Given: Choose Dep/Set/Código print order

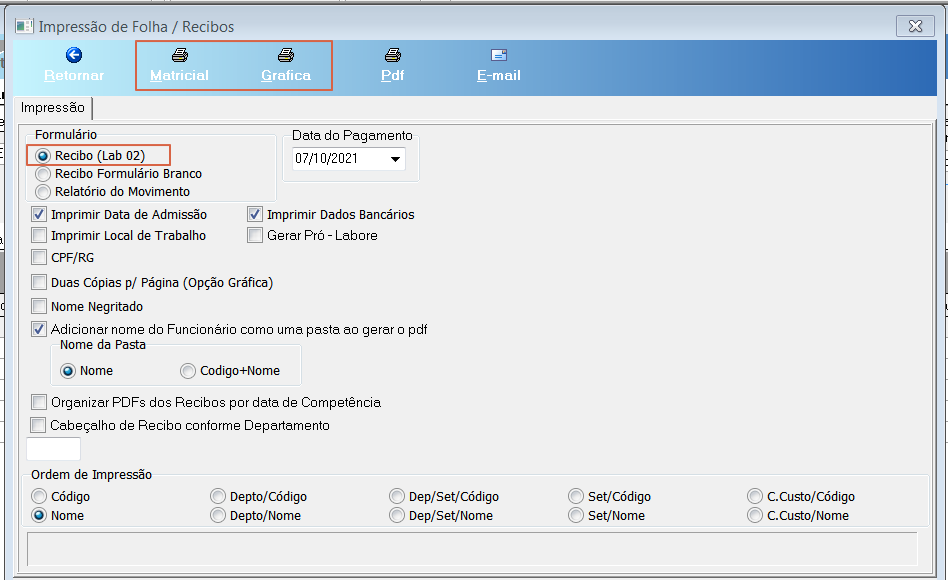Looking at the screenshot, I should (397, 497).
